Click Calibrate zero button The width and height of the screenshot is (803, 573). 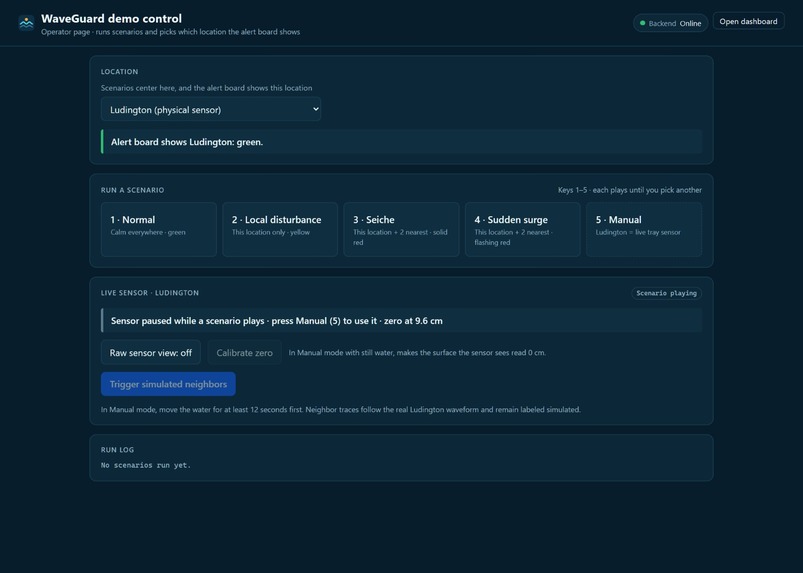(244, 353)
